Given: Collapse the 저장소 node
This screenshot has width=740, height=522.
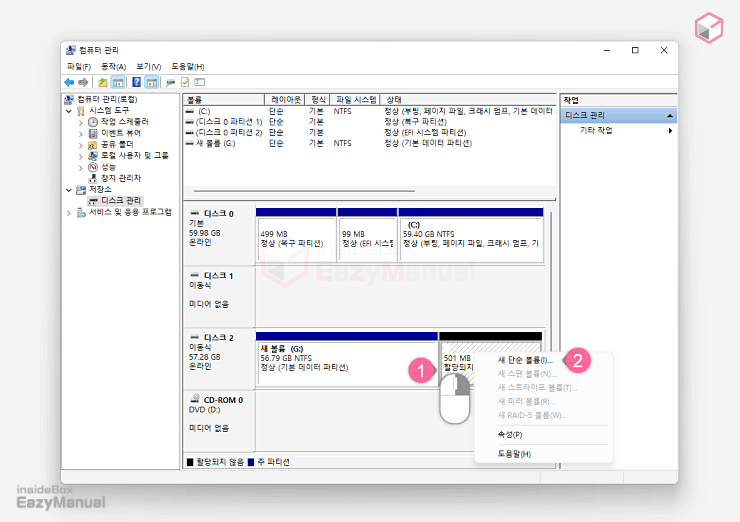Looking at the screenshot, I should [x=69, y=190].
